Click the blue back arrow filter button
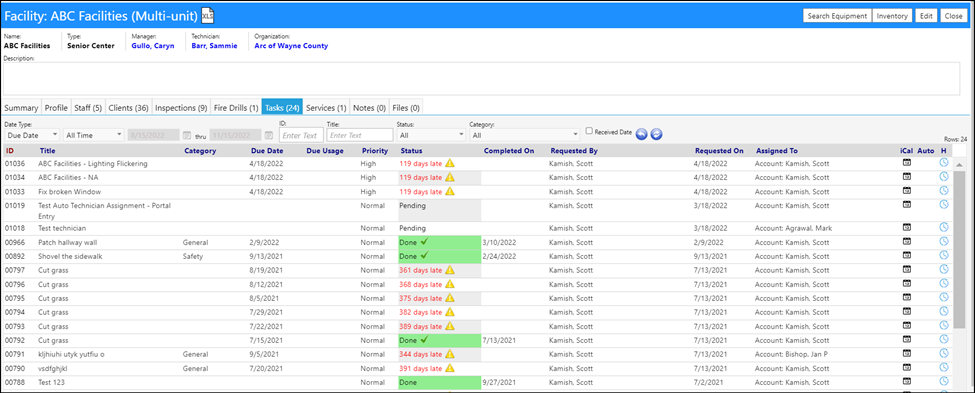Image resolution: width=975 pixels, height=393 pixels. click(642, 134)
